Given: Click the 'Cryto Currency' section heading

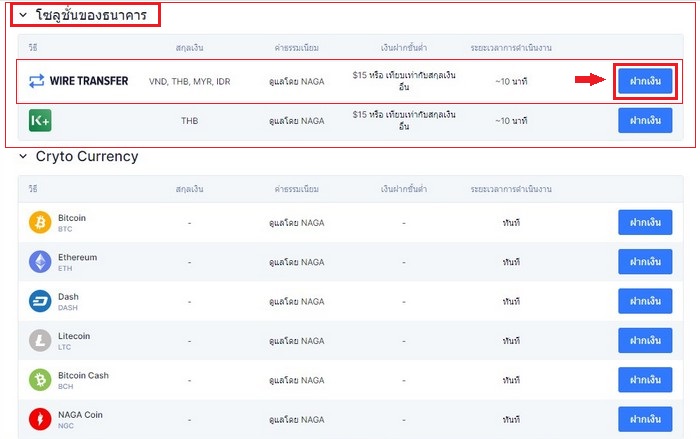Looking at the screenshot, I should pyautogui.click(x=87, y=156).
